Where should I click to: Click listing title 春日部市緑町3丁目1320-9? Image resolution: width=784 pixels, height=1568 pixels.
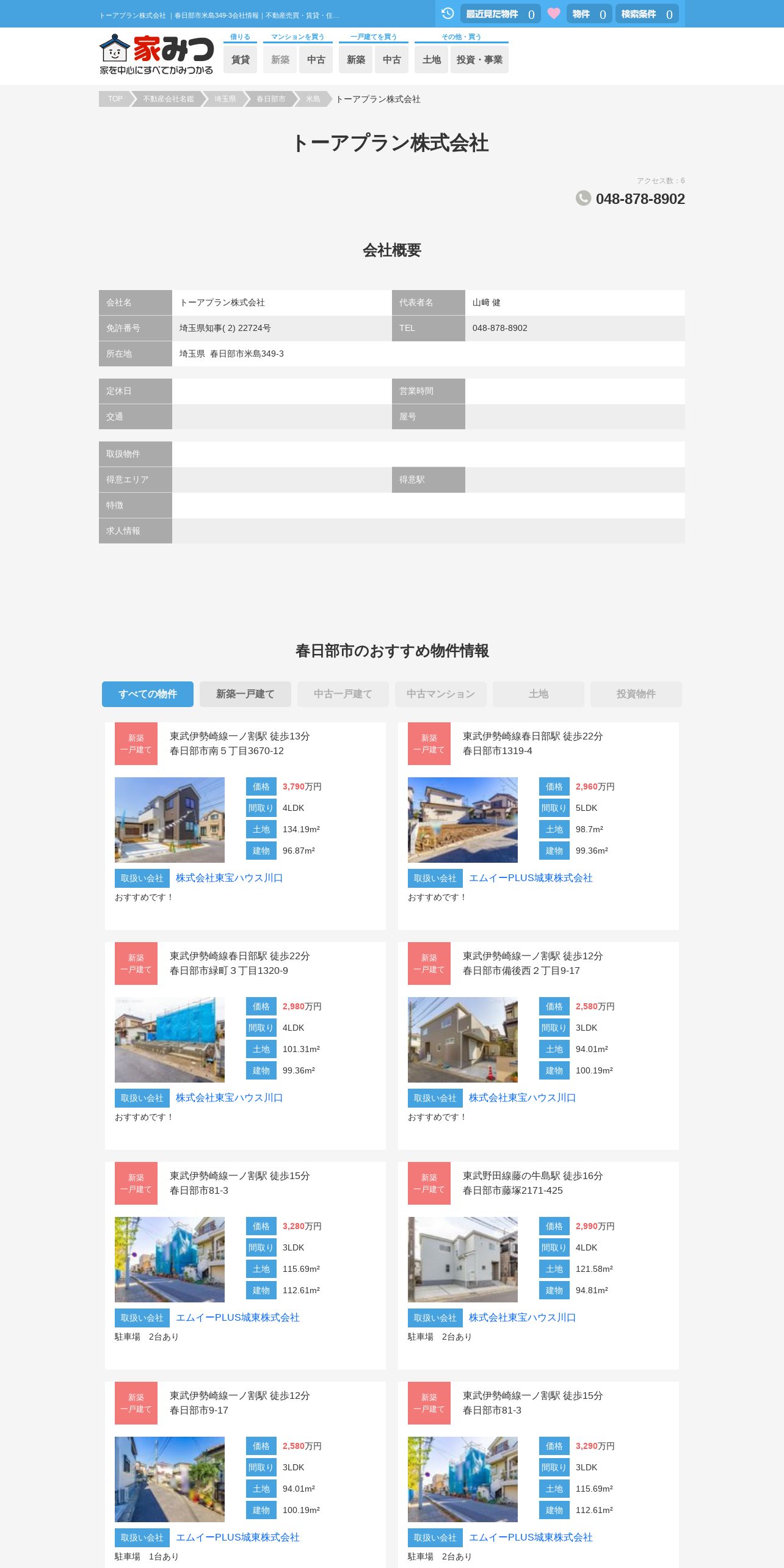[229, 971]
